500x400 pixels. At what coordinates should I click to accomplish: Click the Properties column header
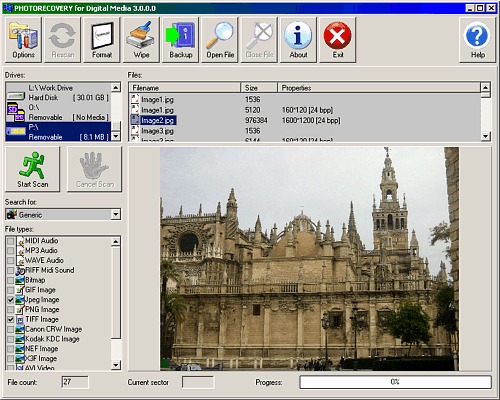pyautogui.click(x=379, y=88)
